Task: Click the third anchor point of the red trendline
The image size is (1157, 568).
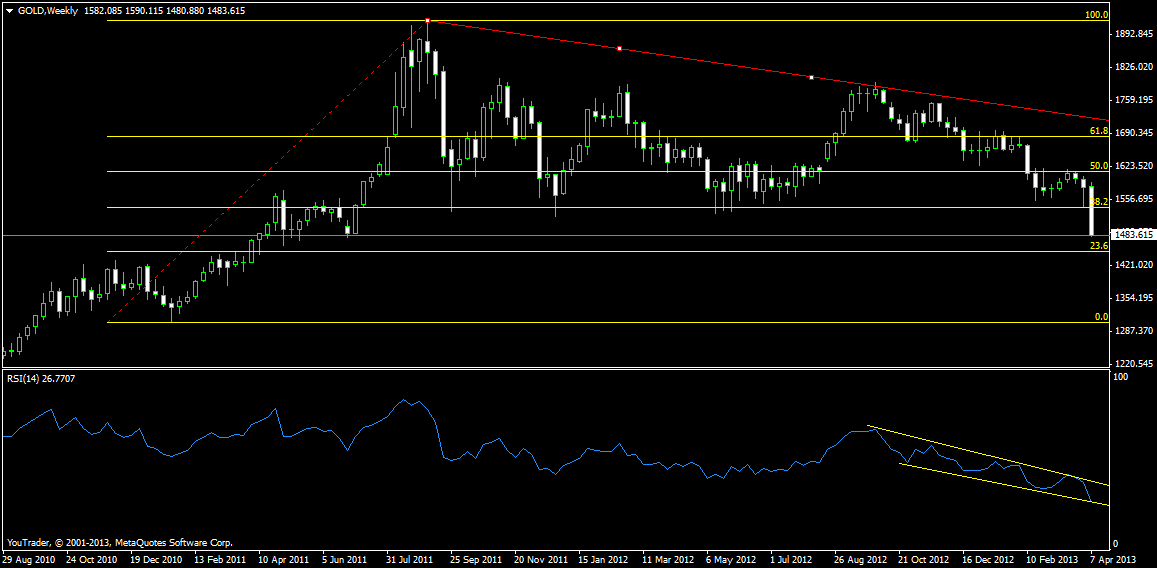Action: [x=811, y=77]
